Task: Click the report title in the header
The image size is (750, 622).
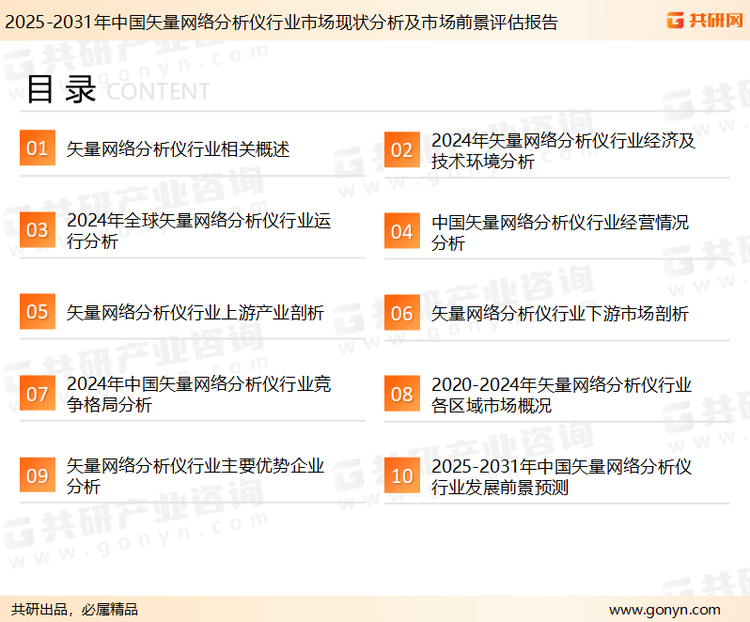Action: click(281, 22)
